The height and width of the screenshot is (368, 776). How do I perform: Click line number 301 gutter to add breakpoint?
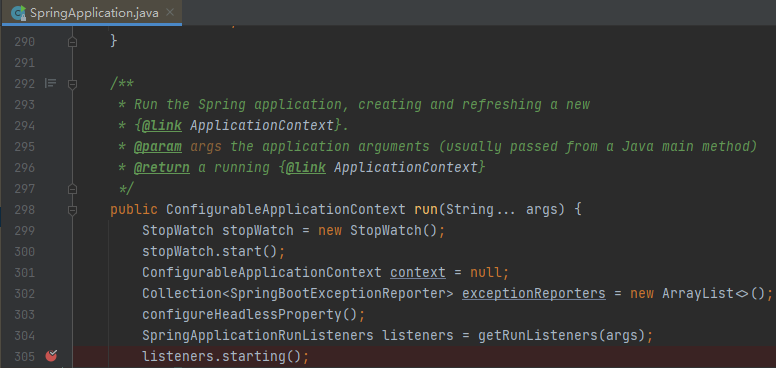pyautogui.click(x=25, y=273)
